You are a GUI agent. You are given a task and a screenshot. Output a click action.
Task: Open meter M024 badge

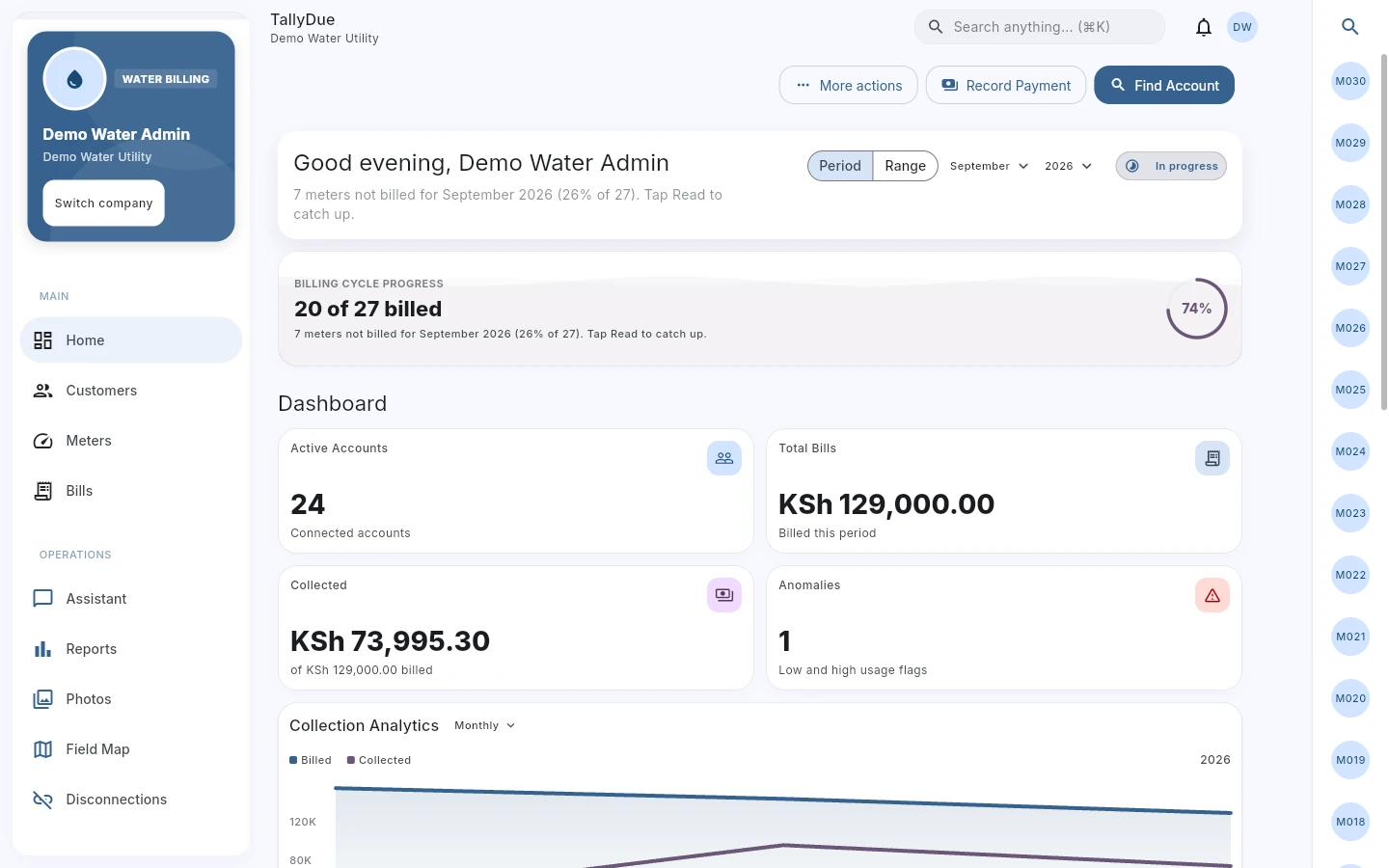click(x=1350, y=451)
